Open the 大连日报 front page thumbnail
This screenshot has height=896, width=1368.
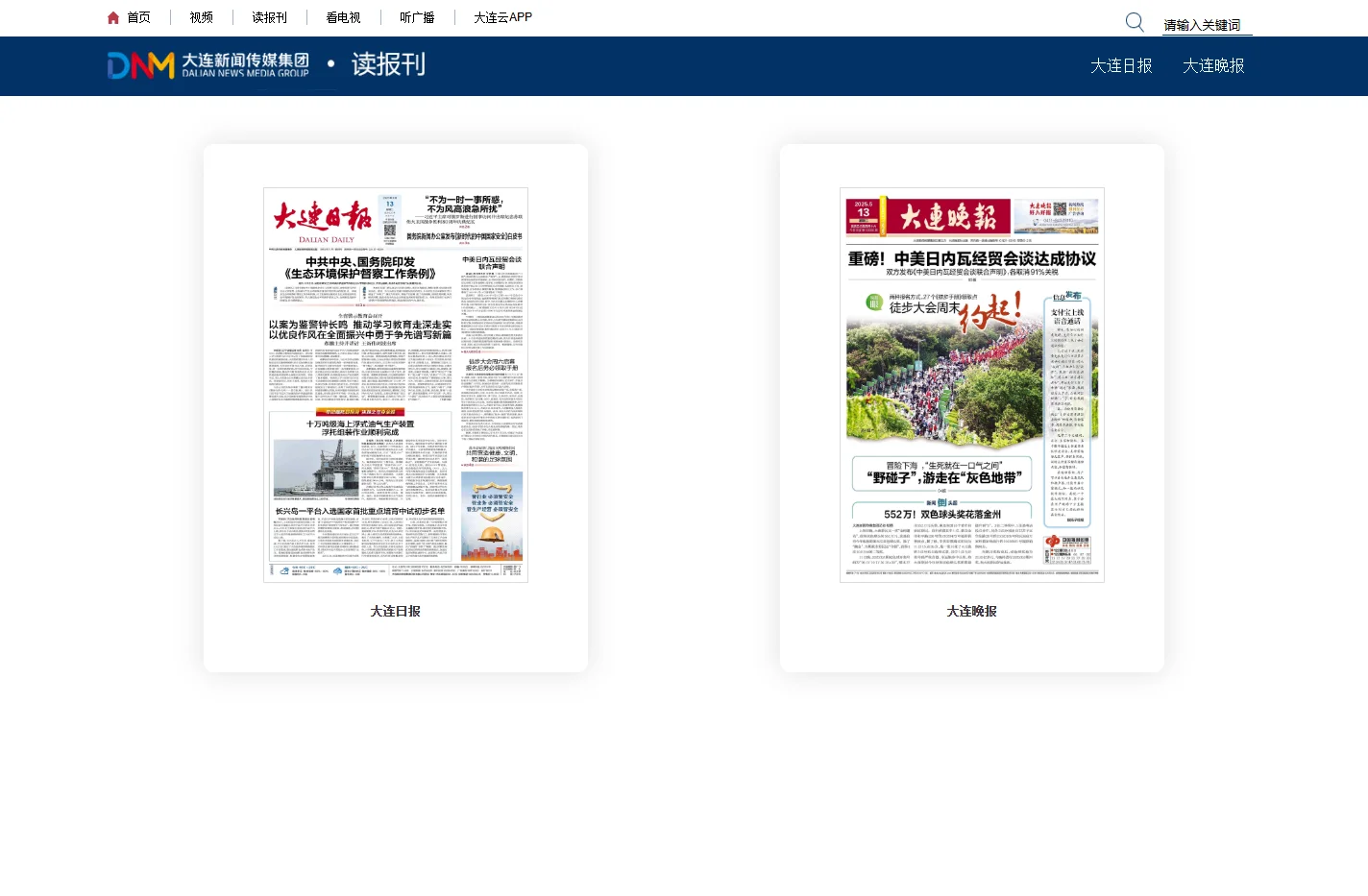tap(396, 385)
